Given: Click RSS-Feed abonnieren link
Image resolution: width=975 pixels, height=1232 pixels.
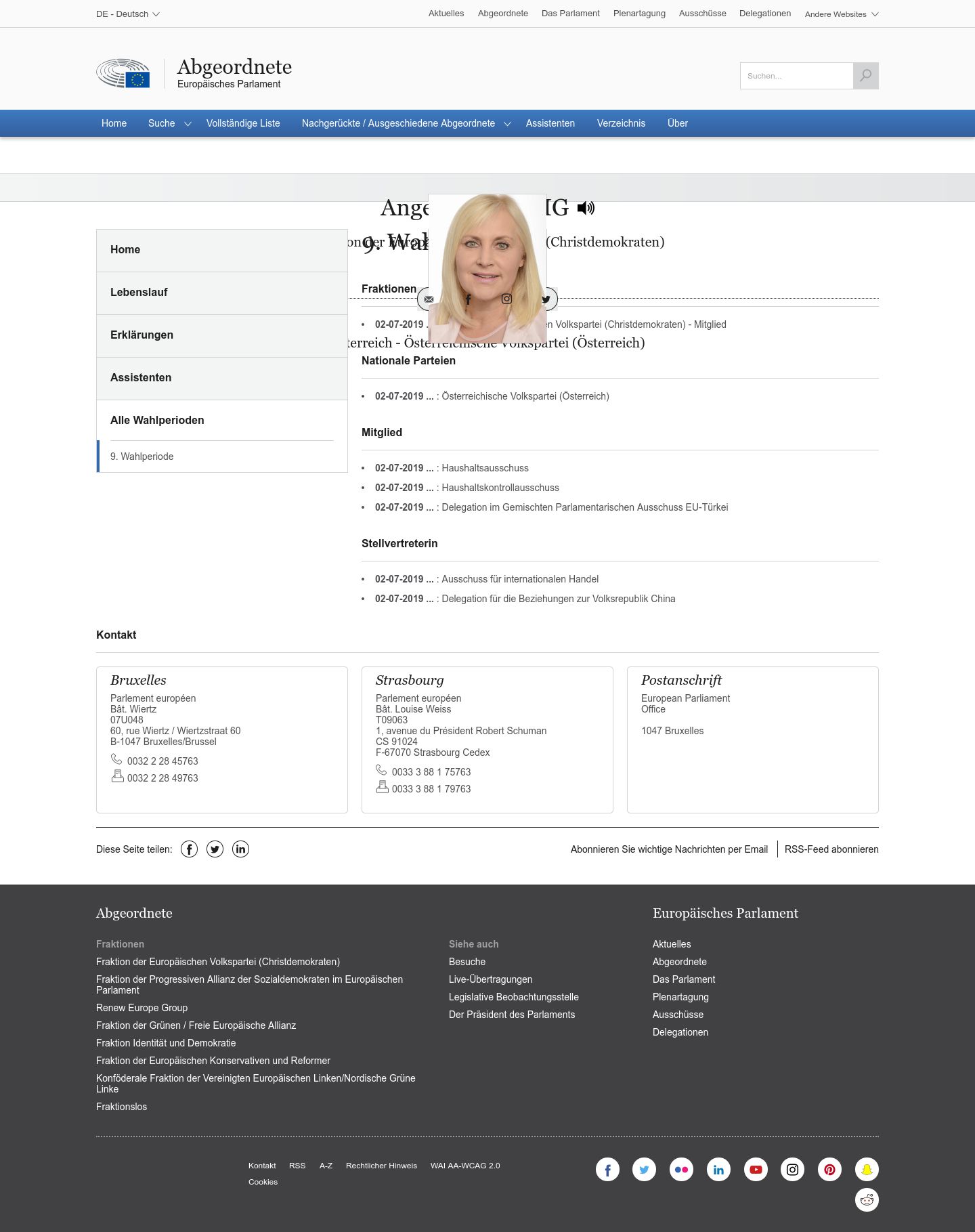Looking at the screenshot, I should click(831, 849).
